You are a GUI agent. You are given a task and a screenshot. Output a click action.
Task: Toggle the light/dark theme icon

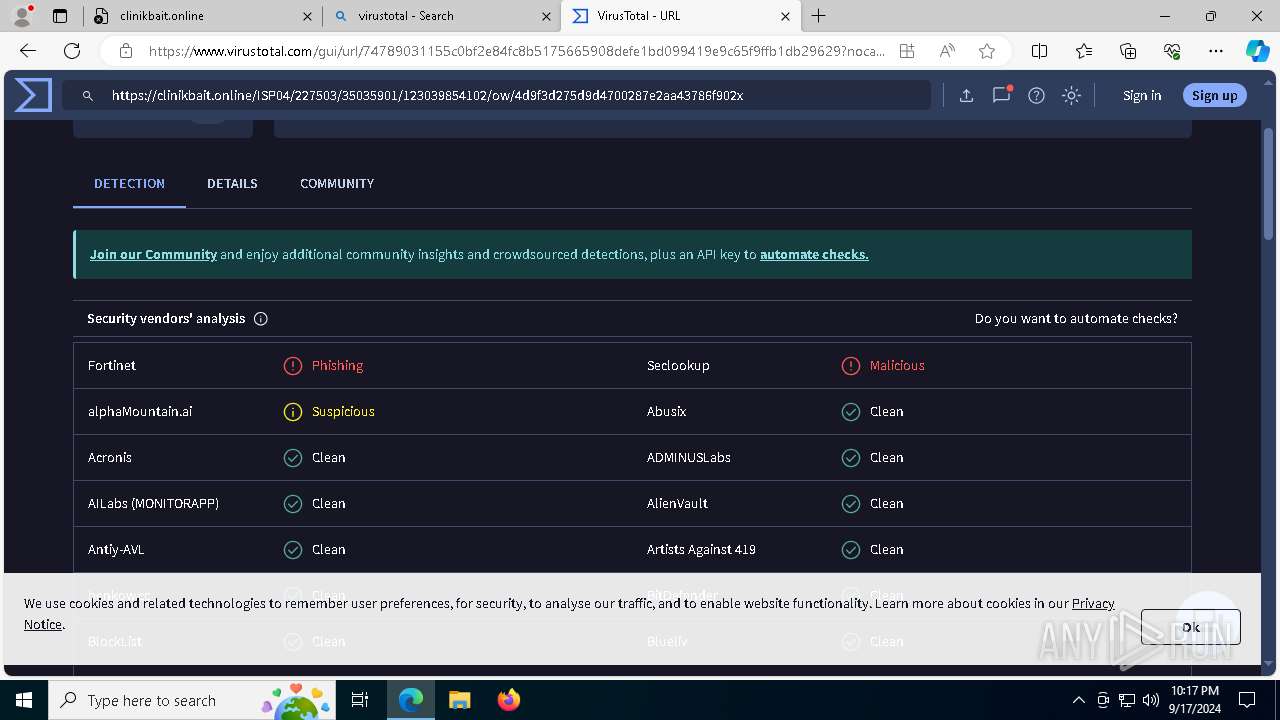pyautogui.click(x=1071, y=95)
